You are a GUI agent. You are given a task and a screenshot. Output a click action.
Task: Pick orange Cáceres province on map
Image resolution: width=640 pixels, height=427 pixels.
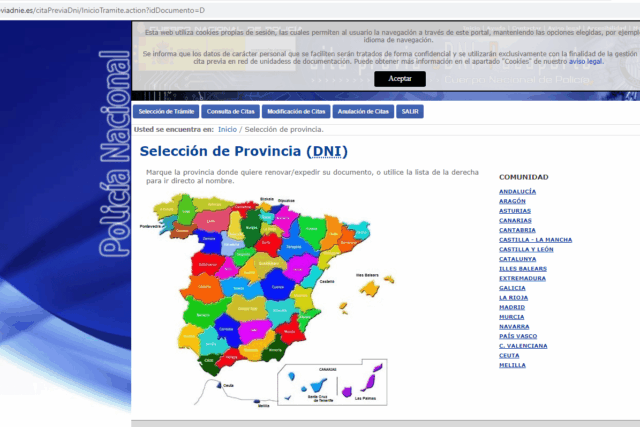(x=203, y=287)
